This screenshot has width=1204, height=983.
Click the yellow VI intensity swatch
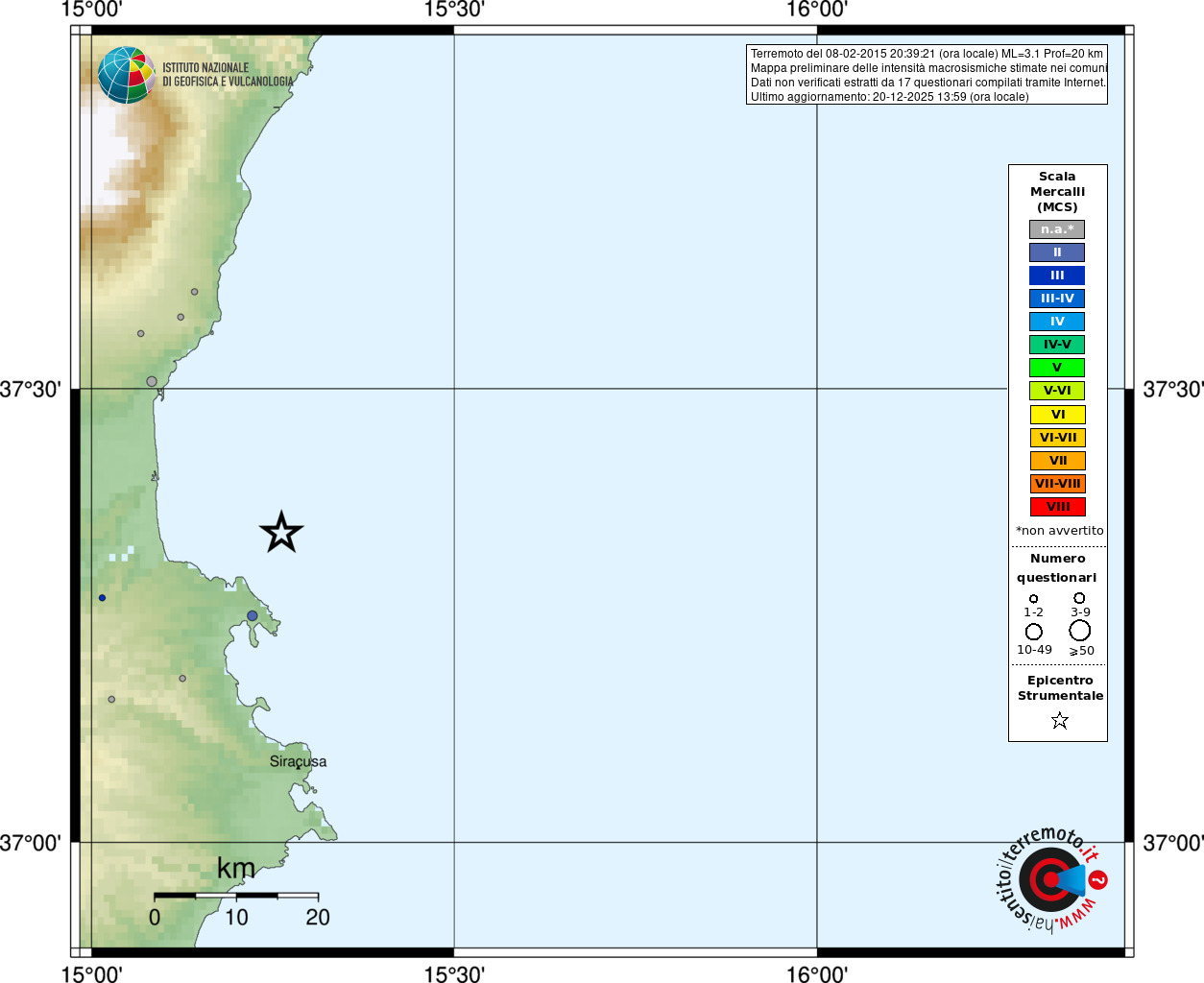(x=1057, y=415)
